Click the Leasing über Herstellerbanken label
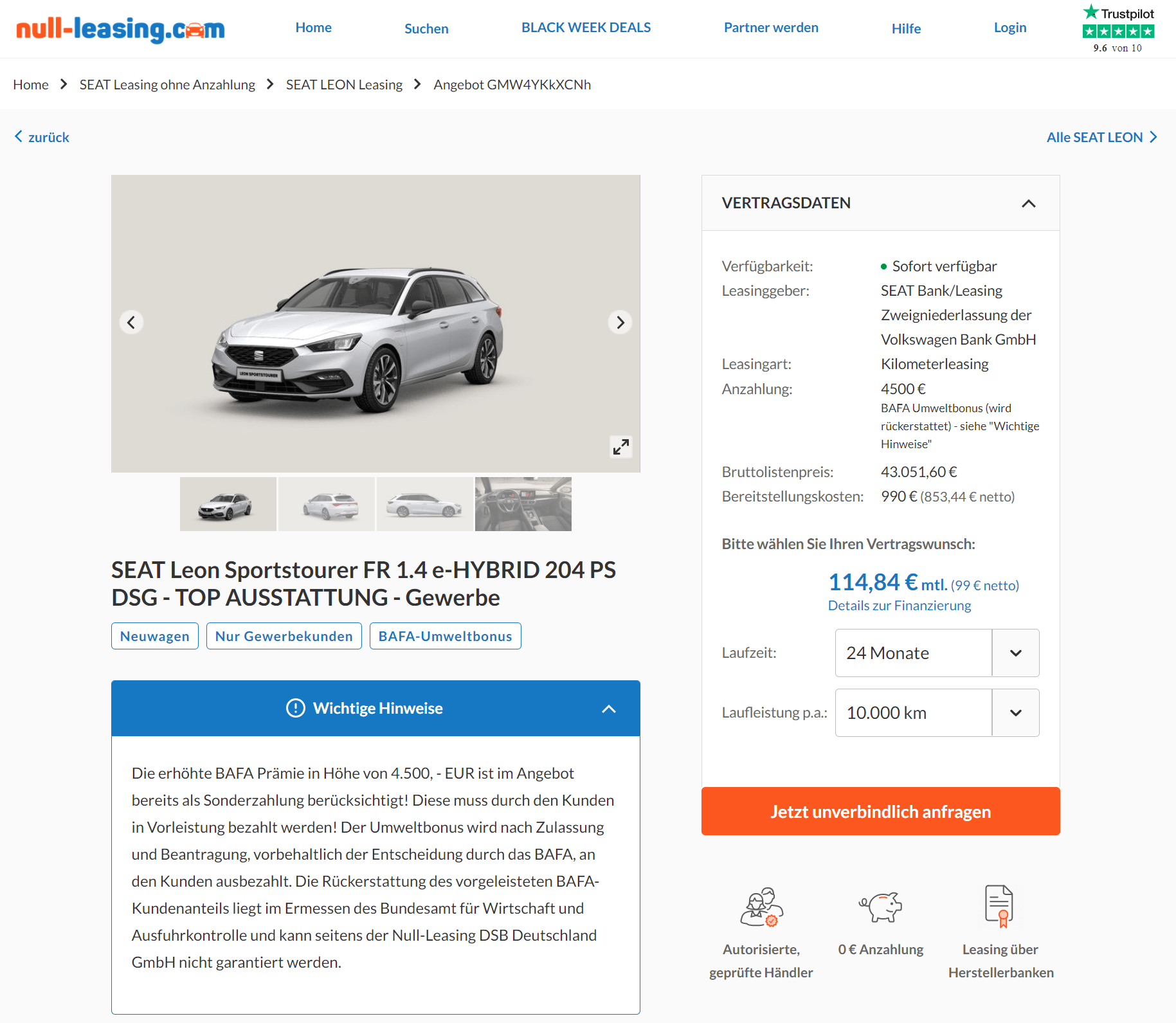1176x1023 pixels. pos(1000,961)
